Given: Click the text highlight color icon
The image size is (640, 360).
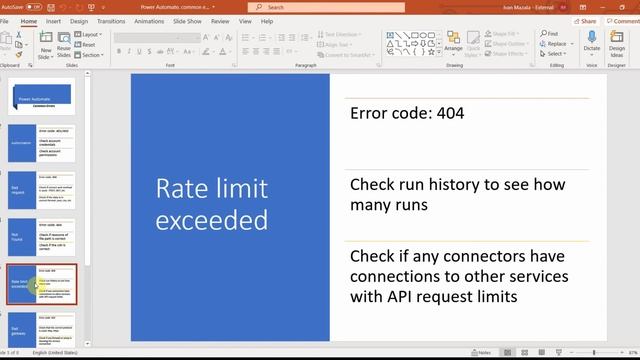Looking at the screenshot, I should pyautogui.click(x=206, y=51).
